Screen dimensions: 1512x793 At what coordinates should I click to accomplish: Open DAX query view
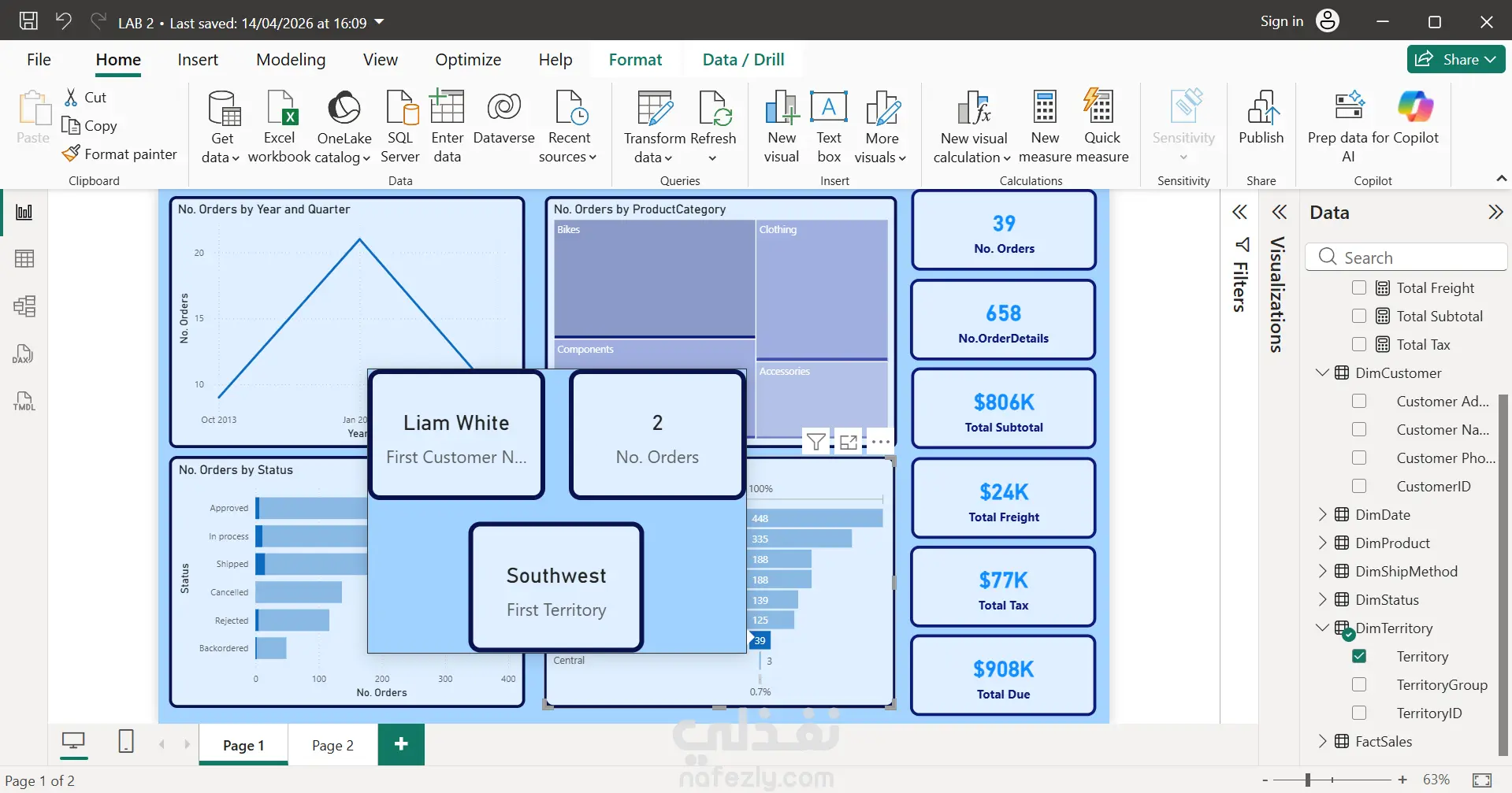(24, 354)
